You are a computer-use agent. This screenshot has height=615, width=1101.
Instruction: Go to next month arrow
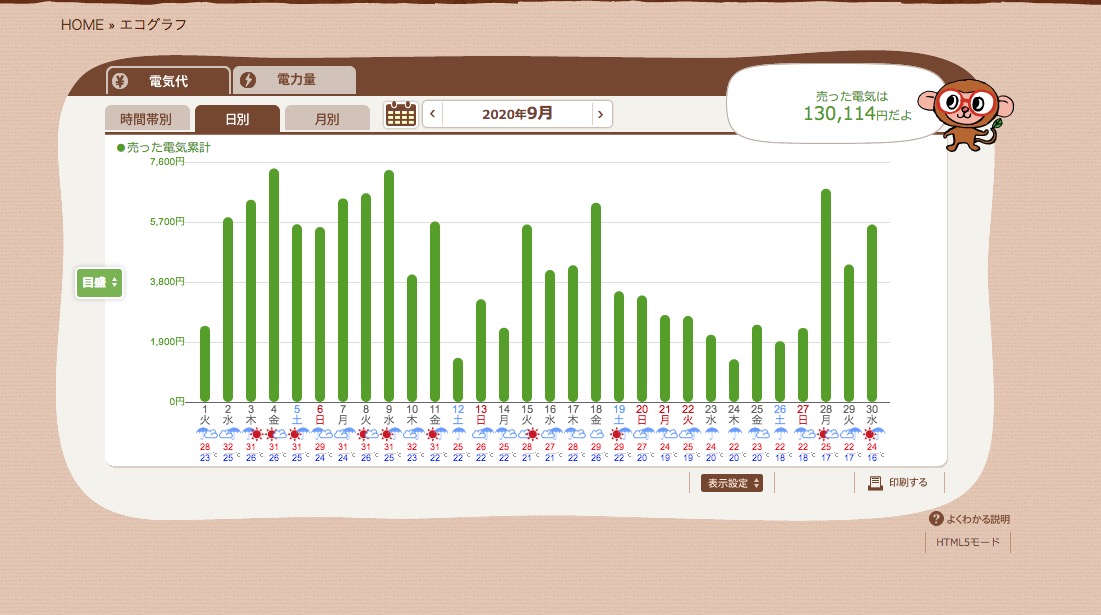coord(600,114)
